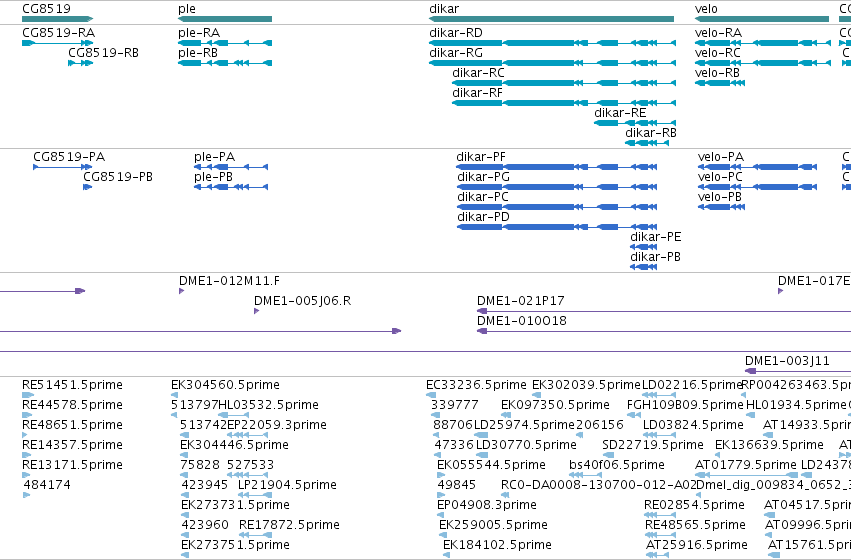
Task: Click velo-RA transcript glyph
Action: [x=763, y=43]
